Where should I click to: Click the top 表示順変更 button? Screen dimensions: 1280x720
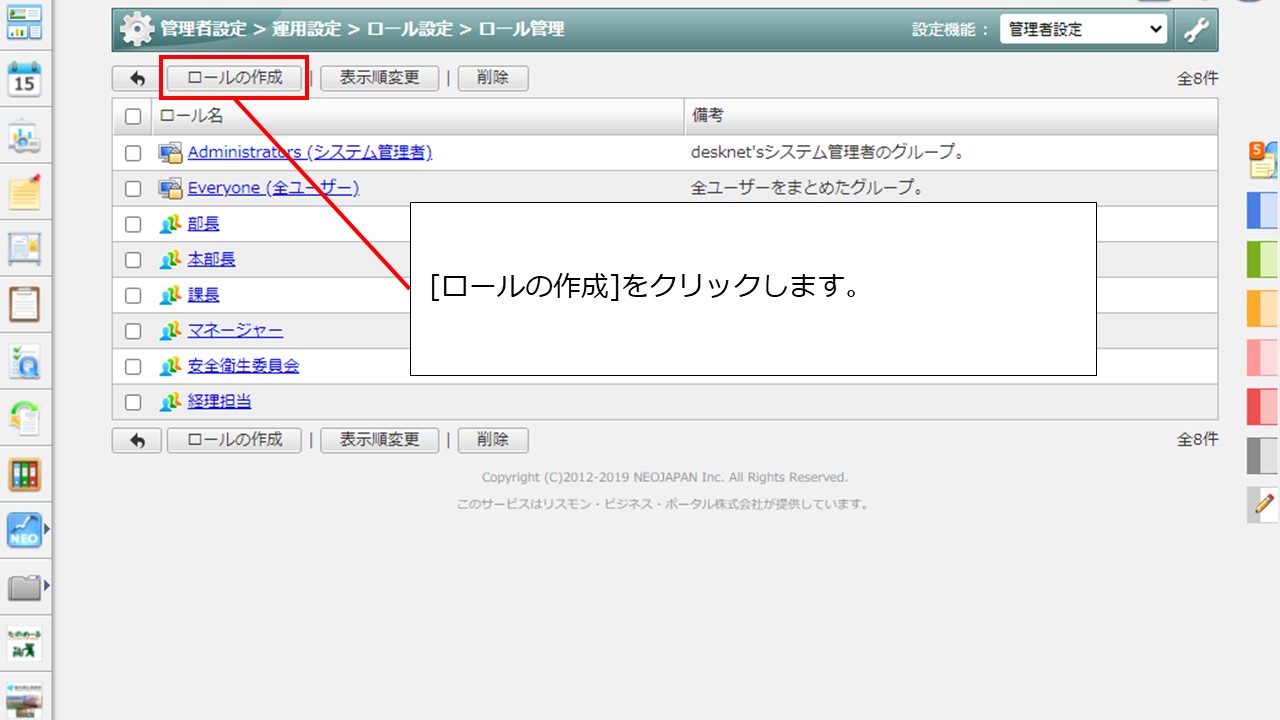point(379,78)
